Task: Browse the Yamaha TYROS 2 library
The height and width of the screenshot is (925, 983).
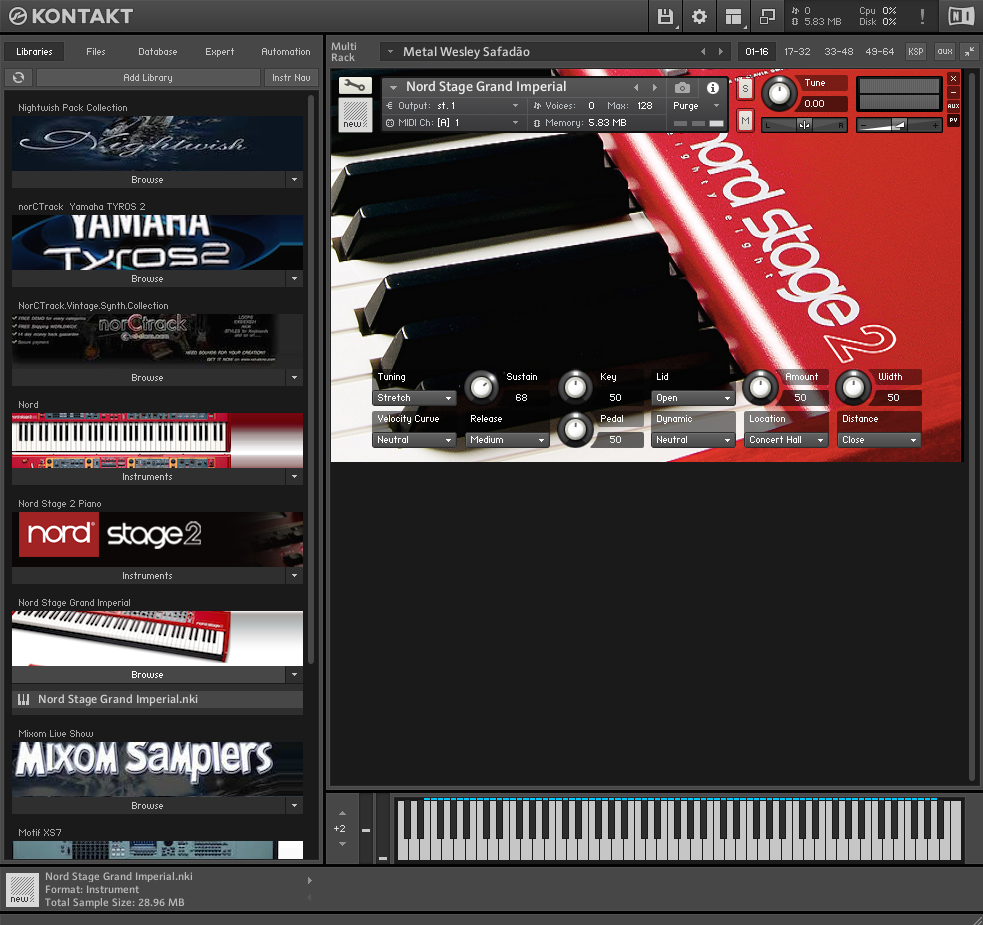Action: tap(148, 278)
